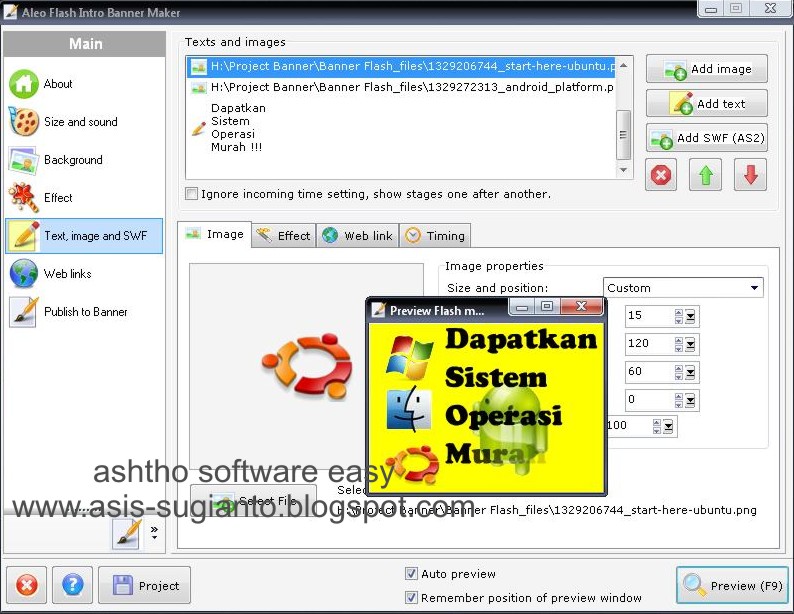Open the dropdown arrow beside value 120
Screen dimensions: 794x614
pyautogui.click(x=690, y=344)
